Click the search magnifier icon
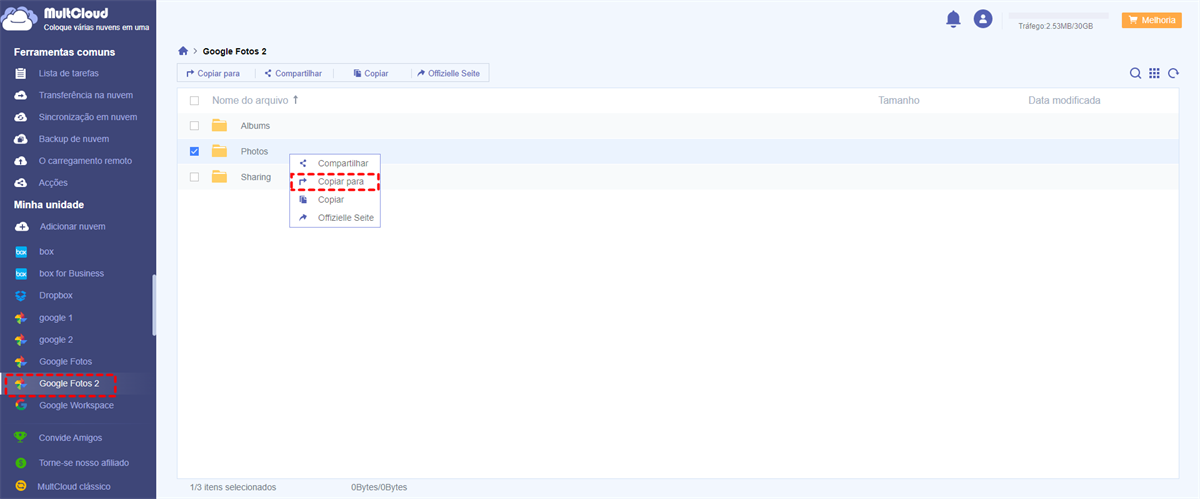Screen dimensions: 1200x499 pyautogui.click(x=1135, y=73)
